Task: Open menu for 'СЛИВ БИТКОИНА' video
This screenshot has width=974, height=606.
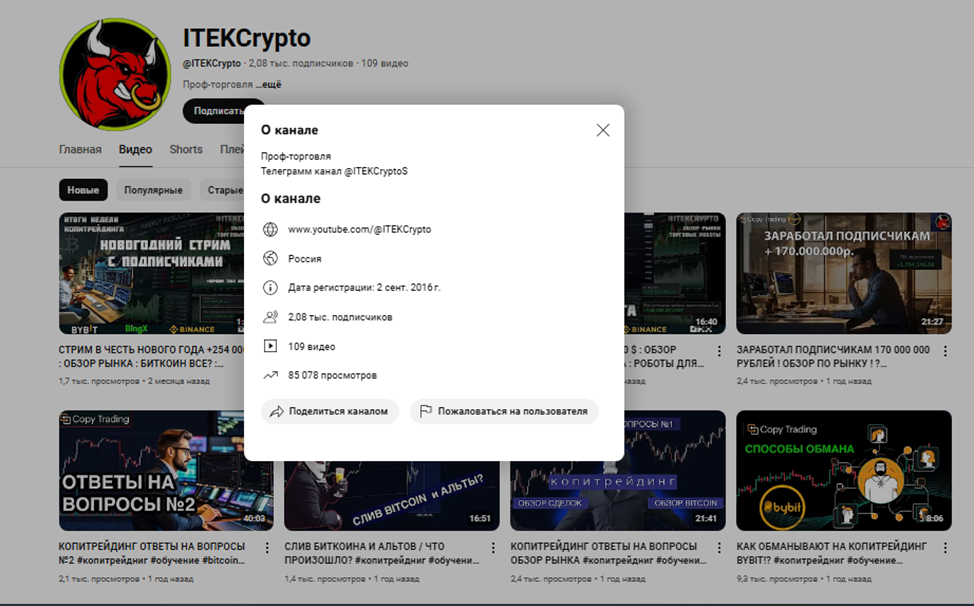Action: click(493, 548)
